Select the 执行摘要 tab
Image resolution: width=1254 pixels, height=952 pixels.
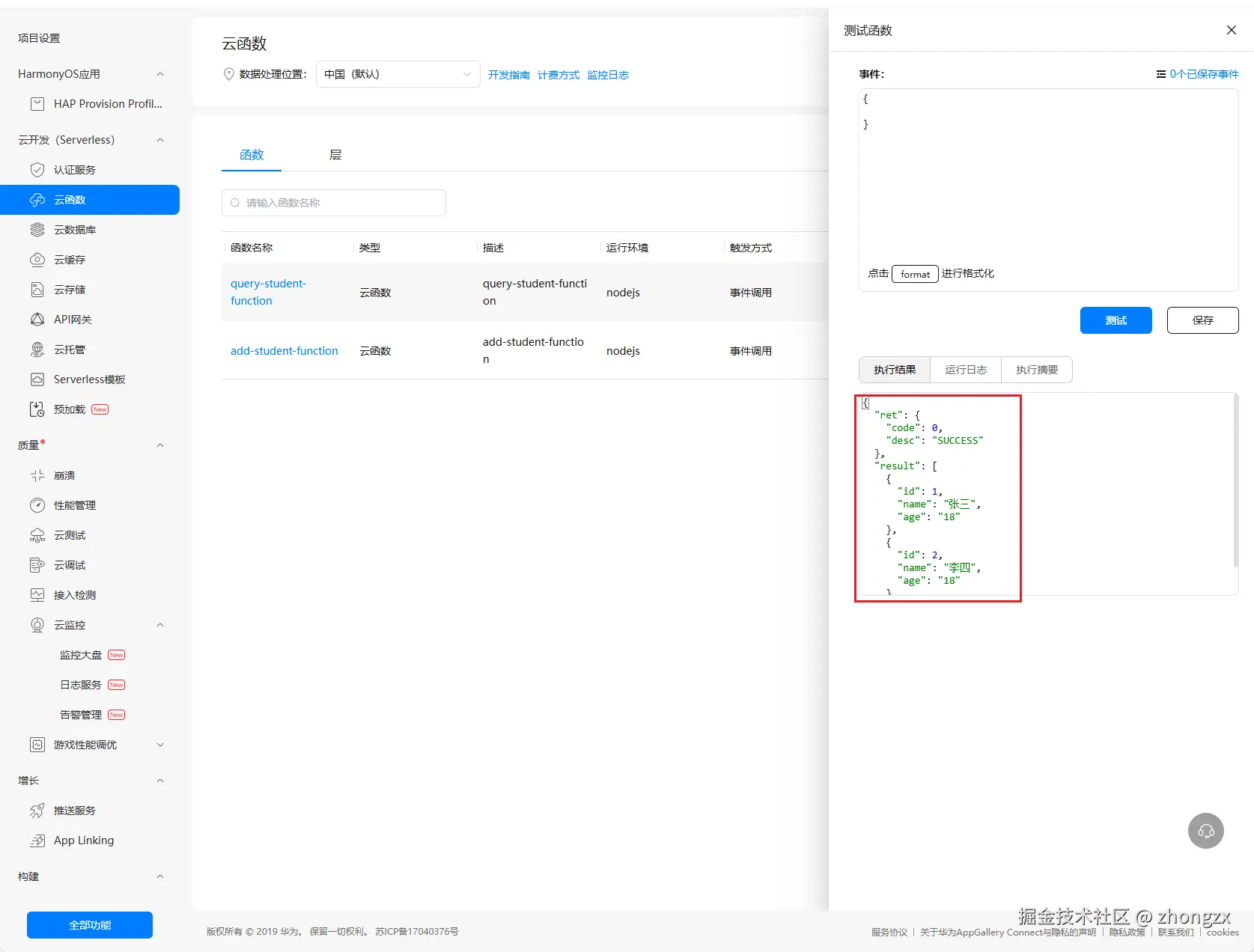[x=1037, y=370]
